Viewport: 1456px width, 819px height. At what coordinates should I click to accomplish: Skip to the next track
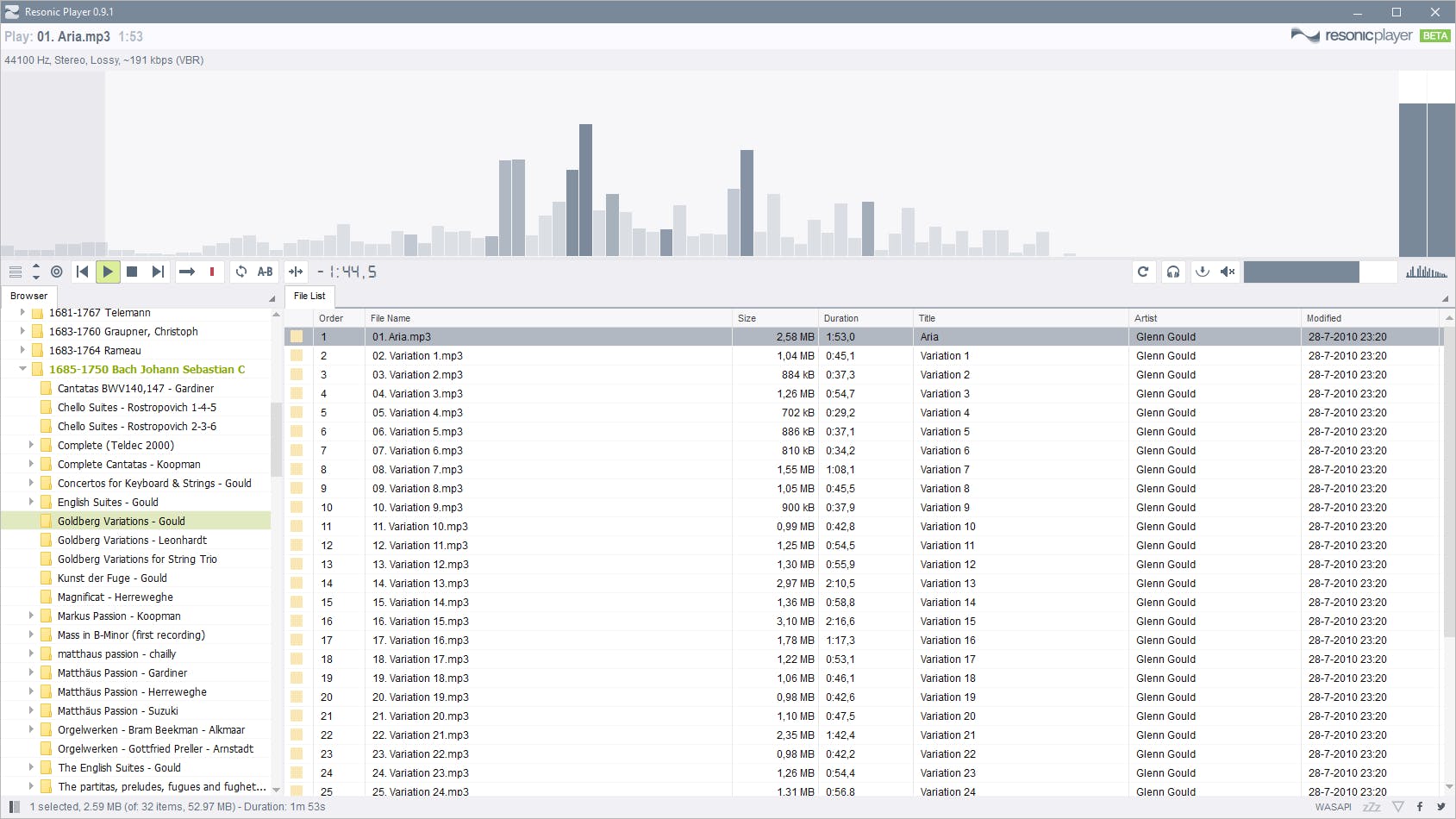point(158,272)
